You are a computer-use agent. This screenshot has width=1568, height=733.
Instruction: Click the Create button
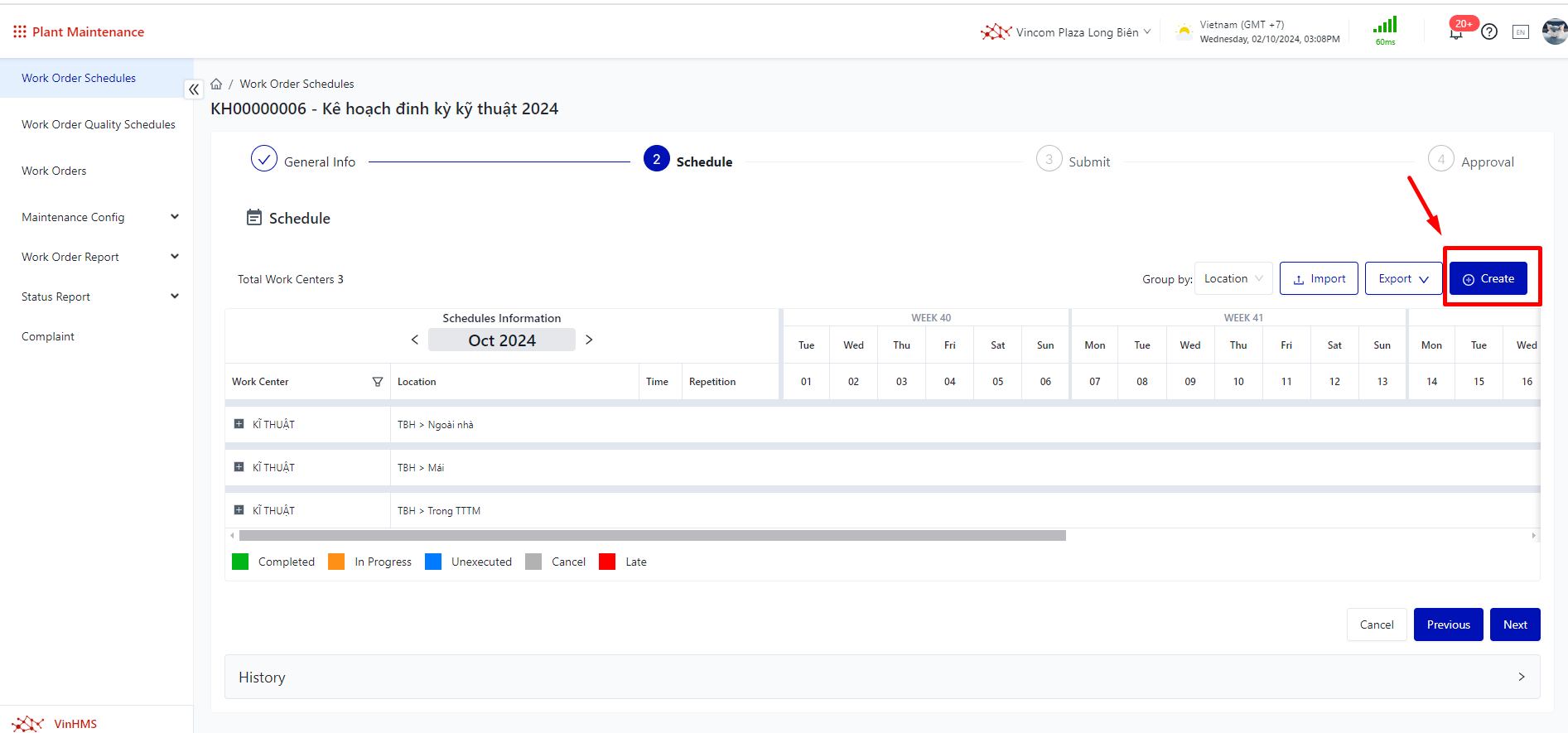[1488, 278]
